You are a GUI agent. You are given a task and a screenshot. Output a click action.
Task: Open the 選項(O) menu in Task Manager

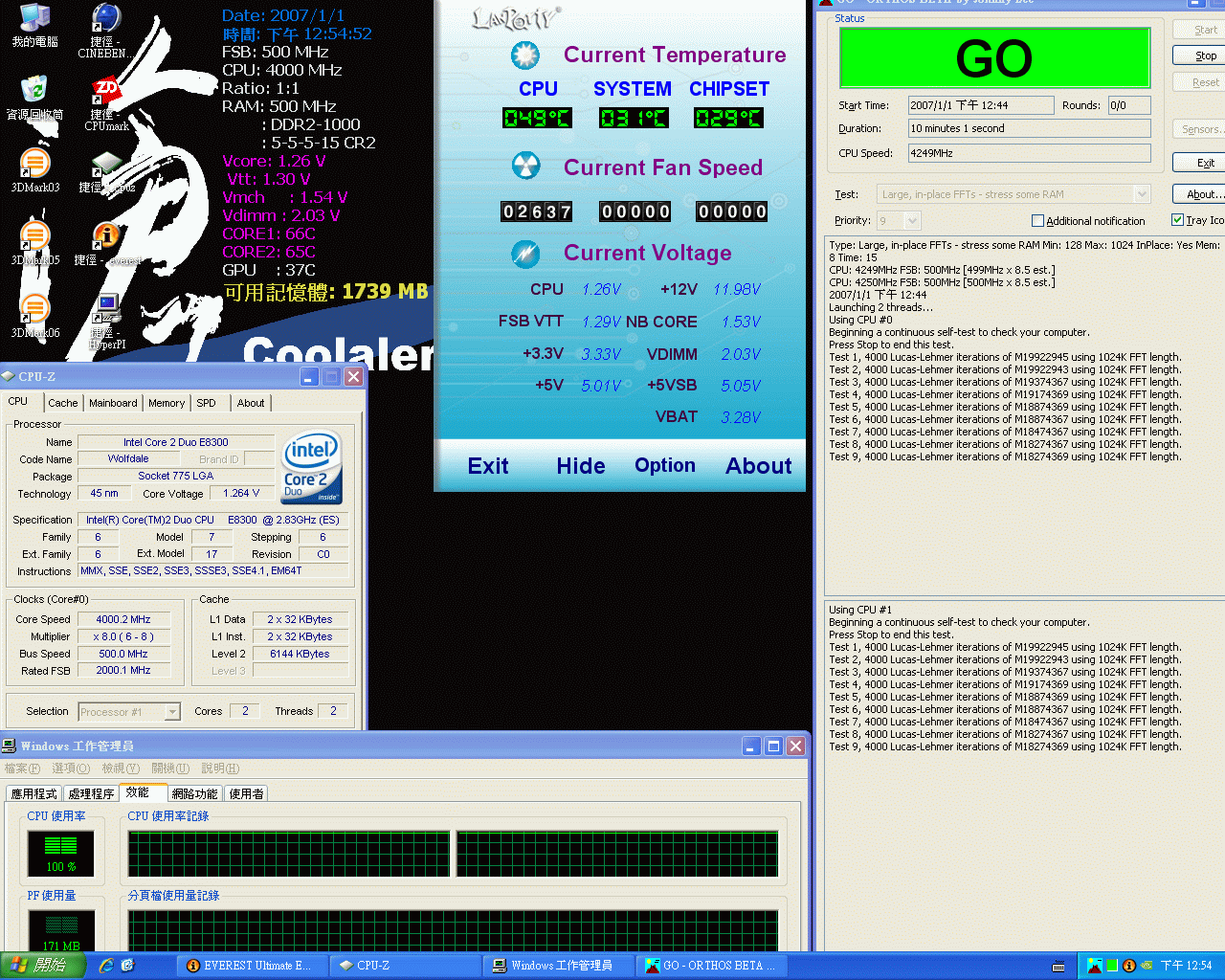click(x=71, y=768)
